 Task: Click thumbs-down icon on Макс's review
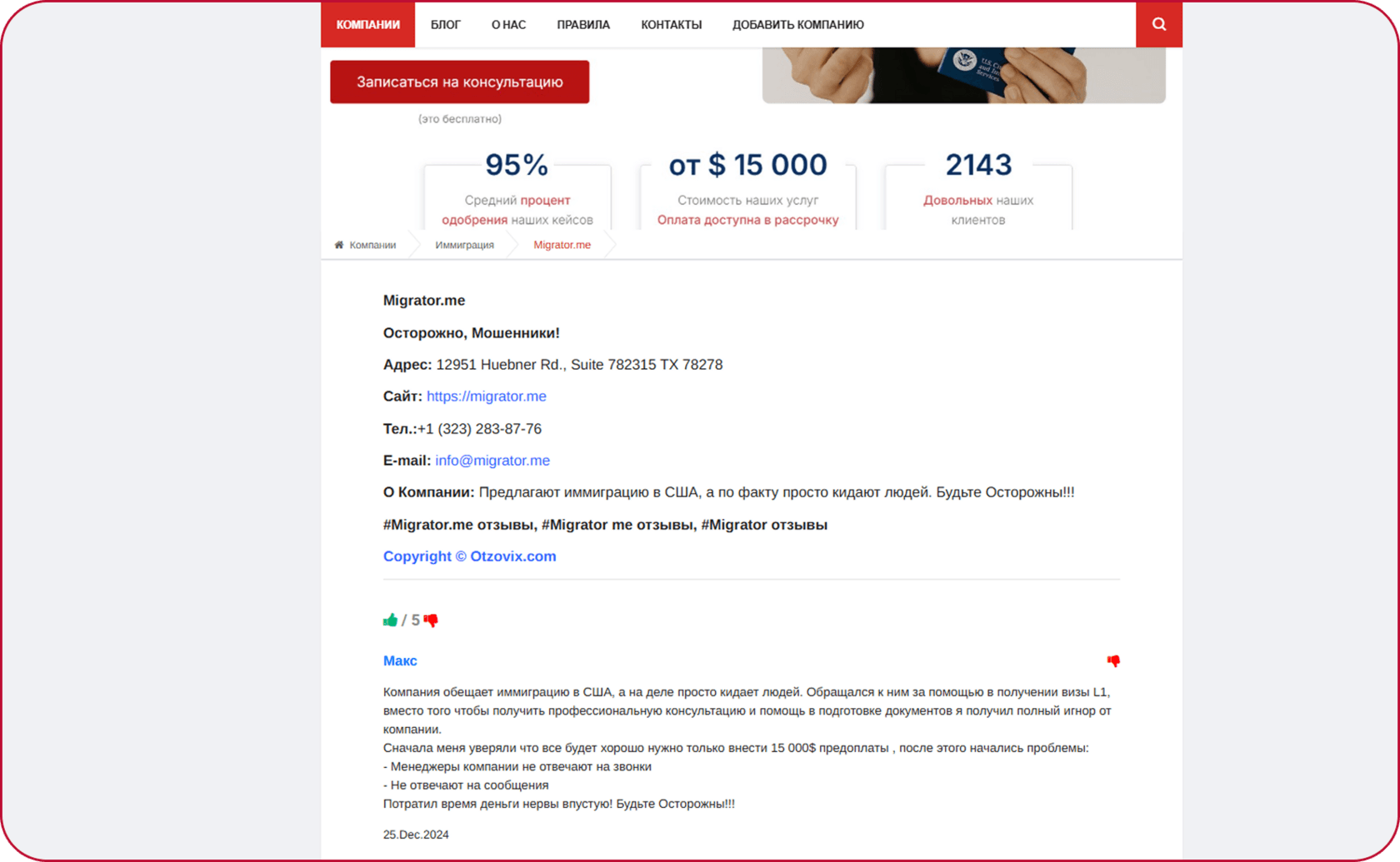(x=1113, y=661)
